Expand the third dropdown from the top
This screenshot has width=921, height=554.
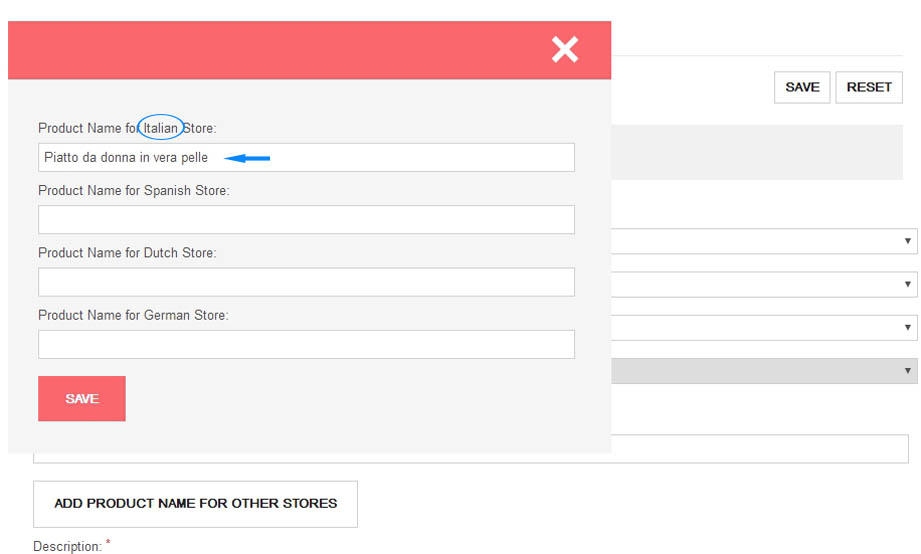907,327
